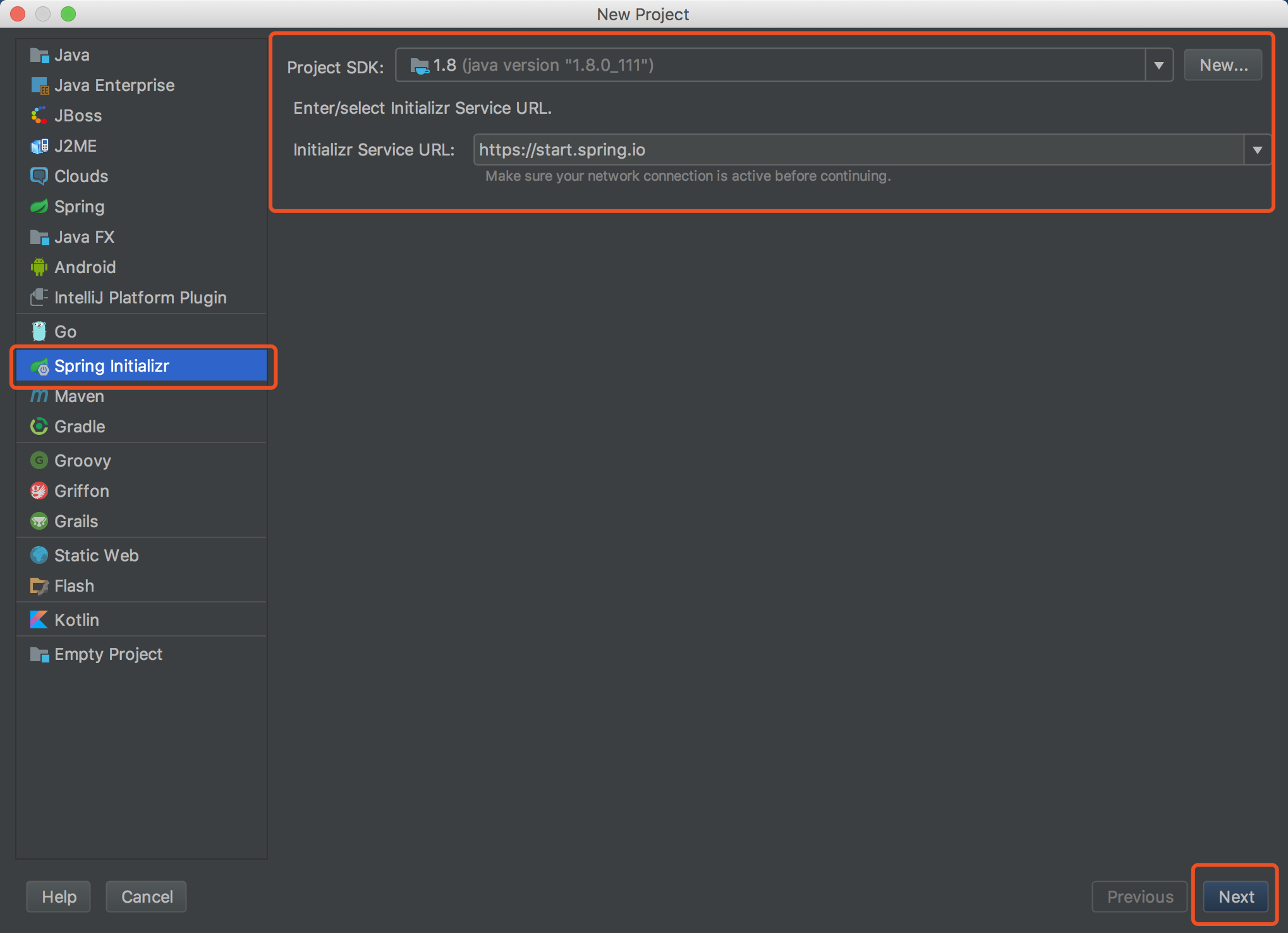Expand the Initializr Service URL dropdown
Viewport: 1288px width, 933px height.
click(x=1258, y=150)
